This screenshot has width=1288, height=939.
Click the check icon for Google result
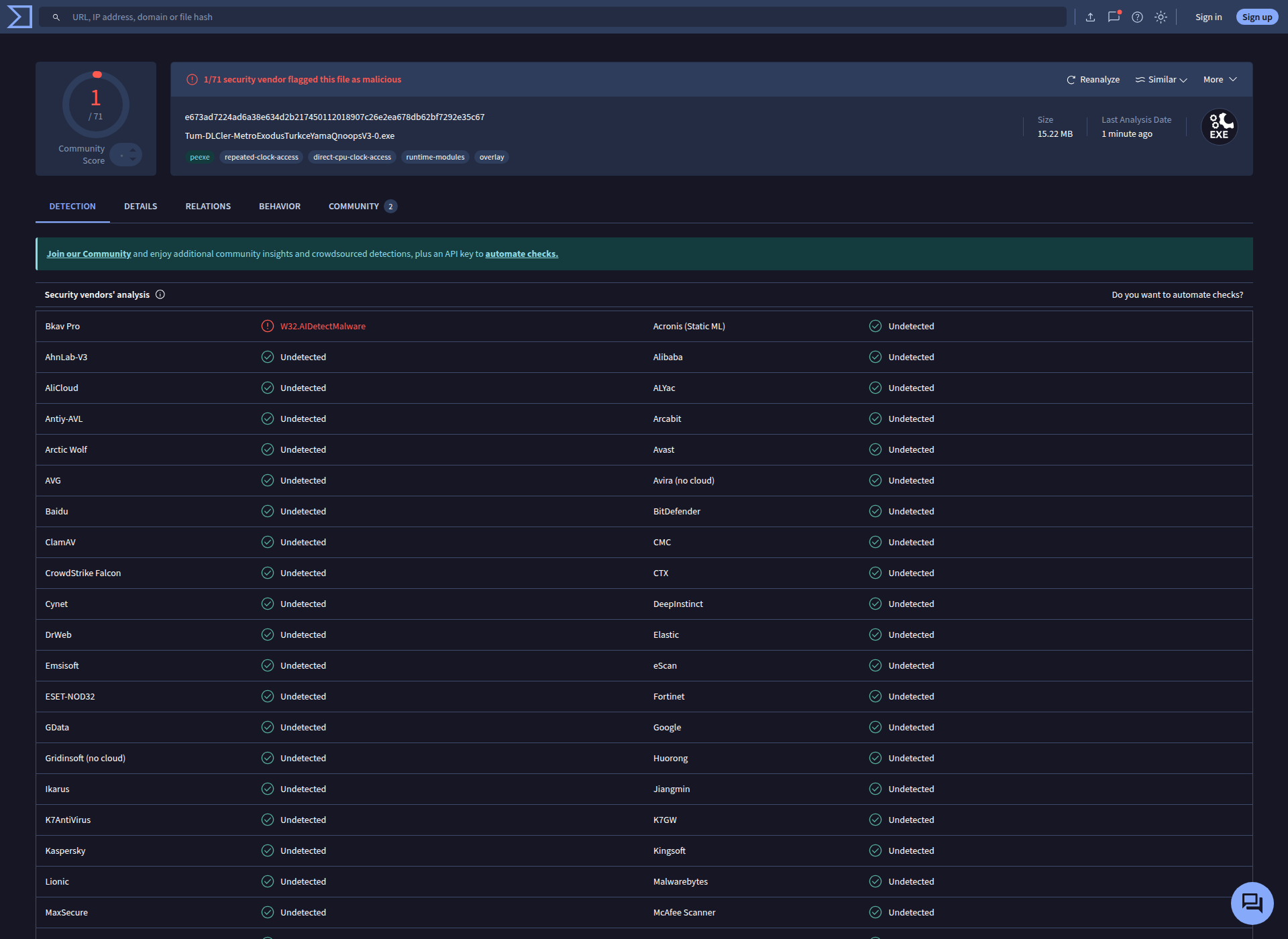tap(875, 728)
